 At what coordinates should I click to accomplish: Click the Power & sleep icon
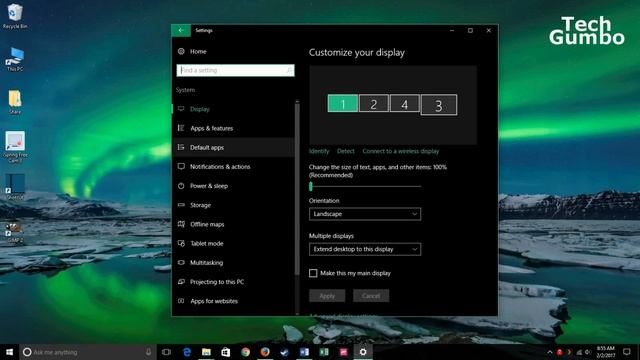coord(181,186)
